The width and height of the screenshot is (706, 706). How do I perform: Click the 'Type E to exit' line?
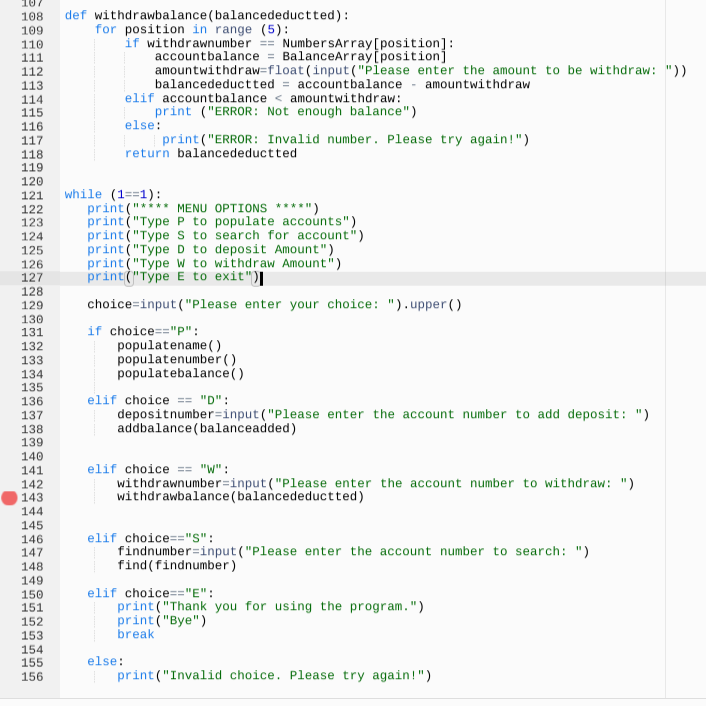[174, 276]
